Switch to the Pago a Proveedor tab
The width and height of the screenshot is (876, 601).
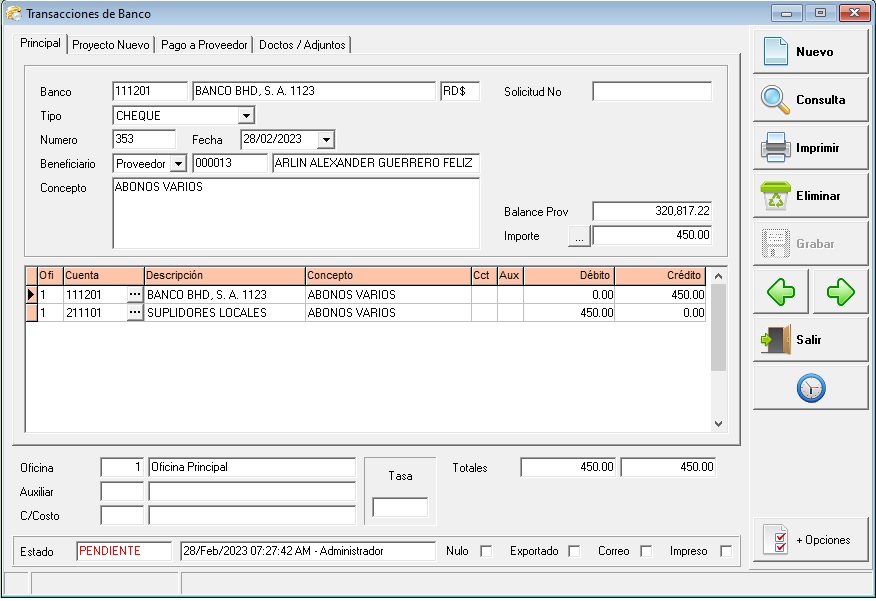[x=204, y=45]
